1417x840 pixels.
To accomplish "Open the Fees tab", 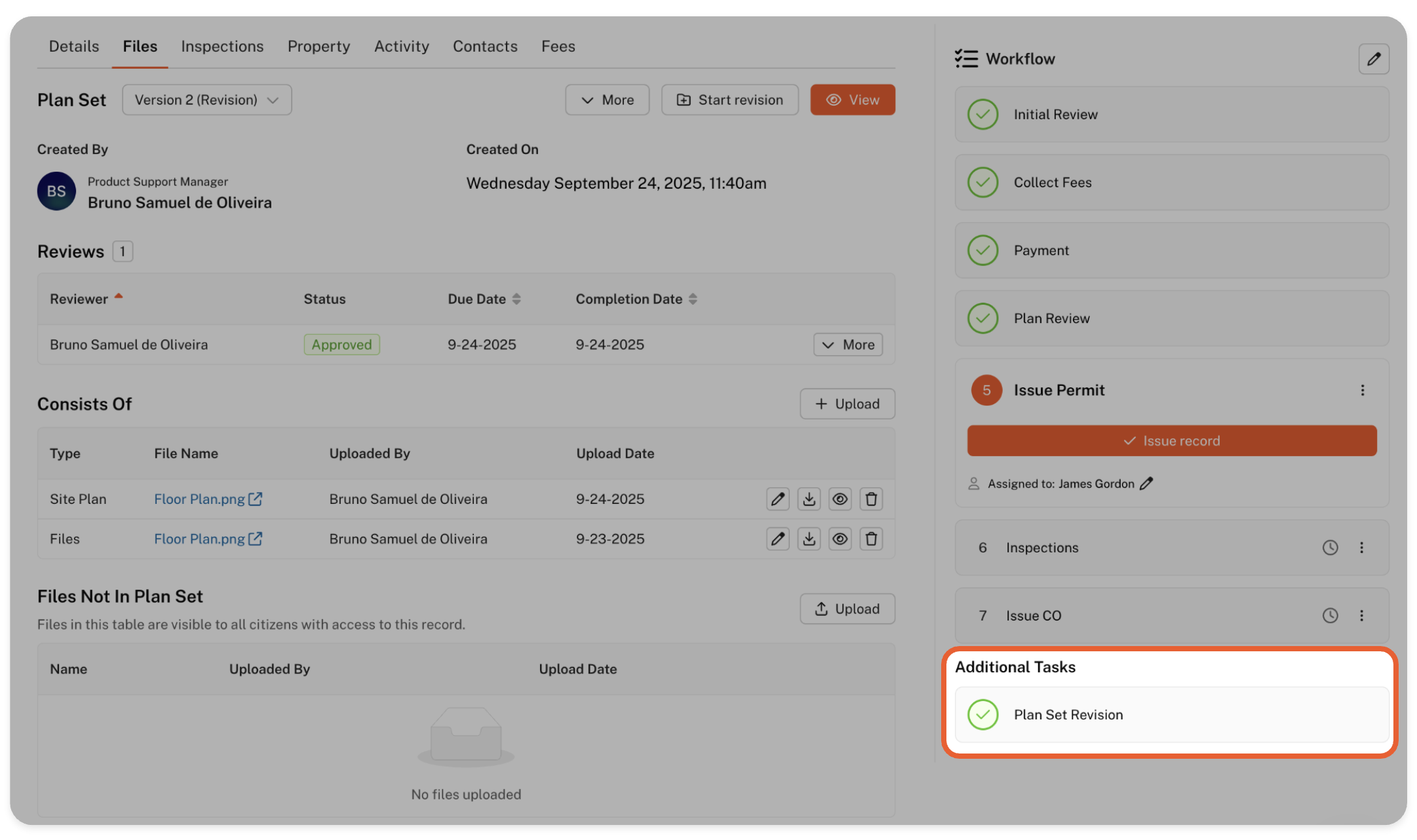I will pos(558,47).
